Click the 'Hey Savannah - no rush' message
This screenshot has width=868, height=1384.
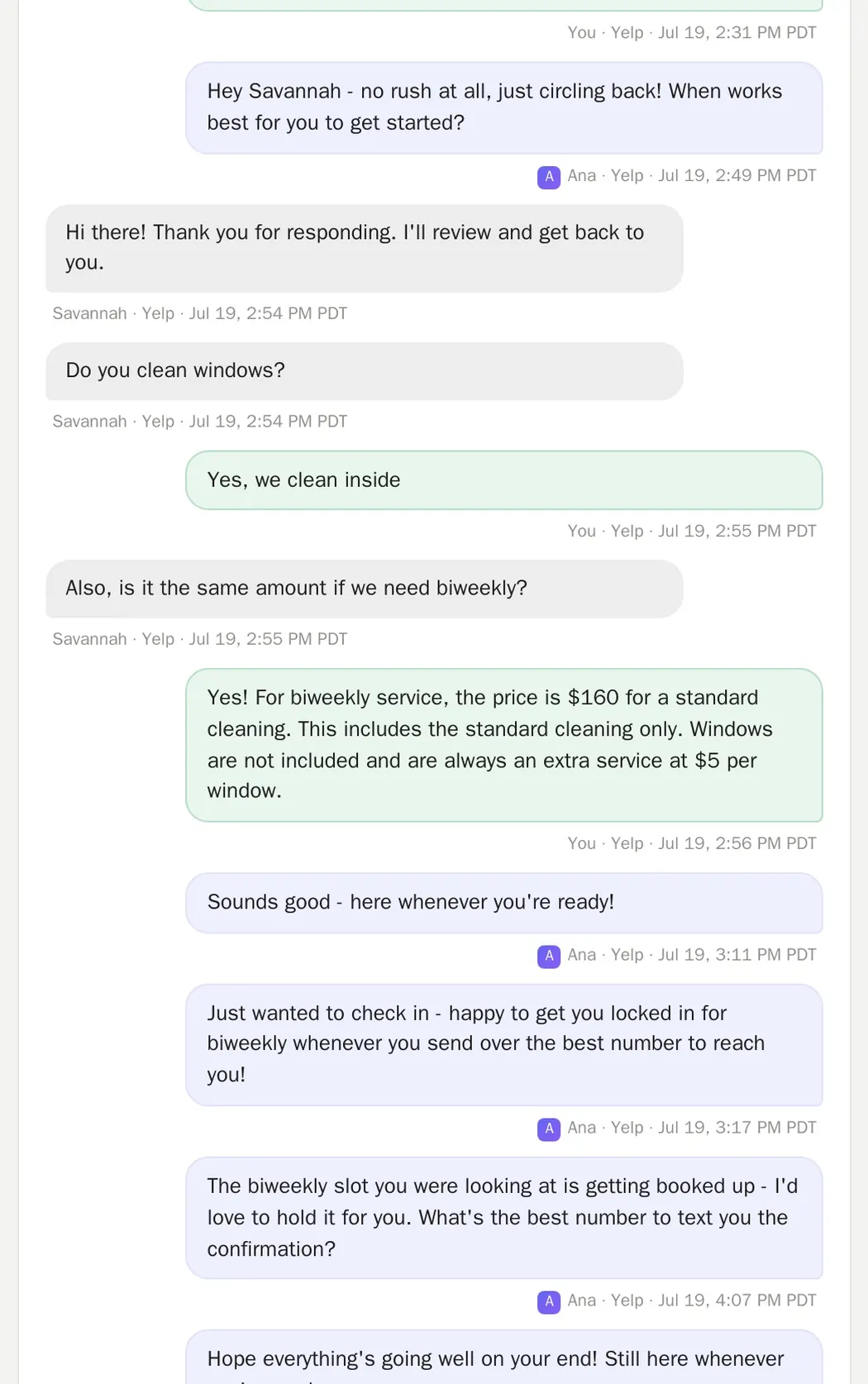(504, 107)
